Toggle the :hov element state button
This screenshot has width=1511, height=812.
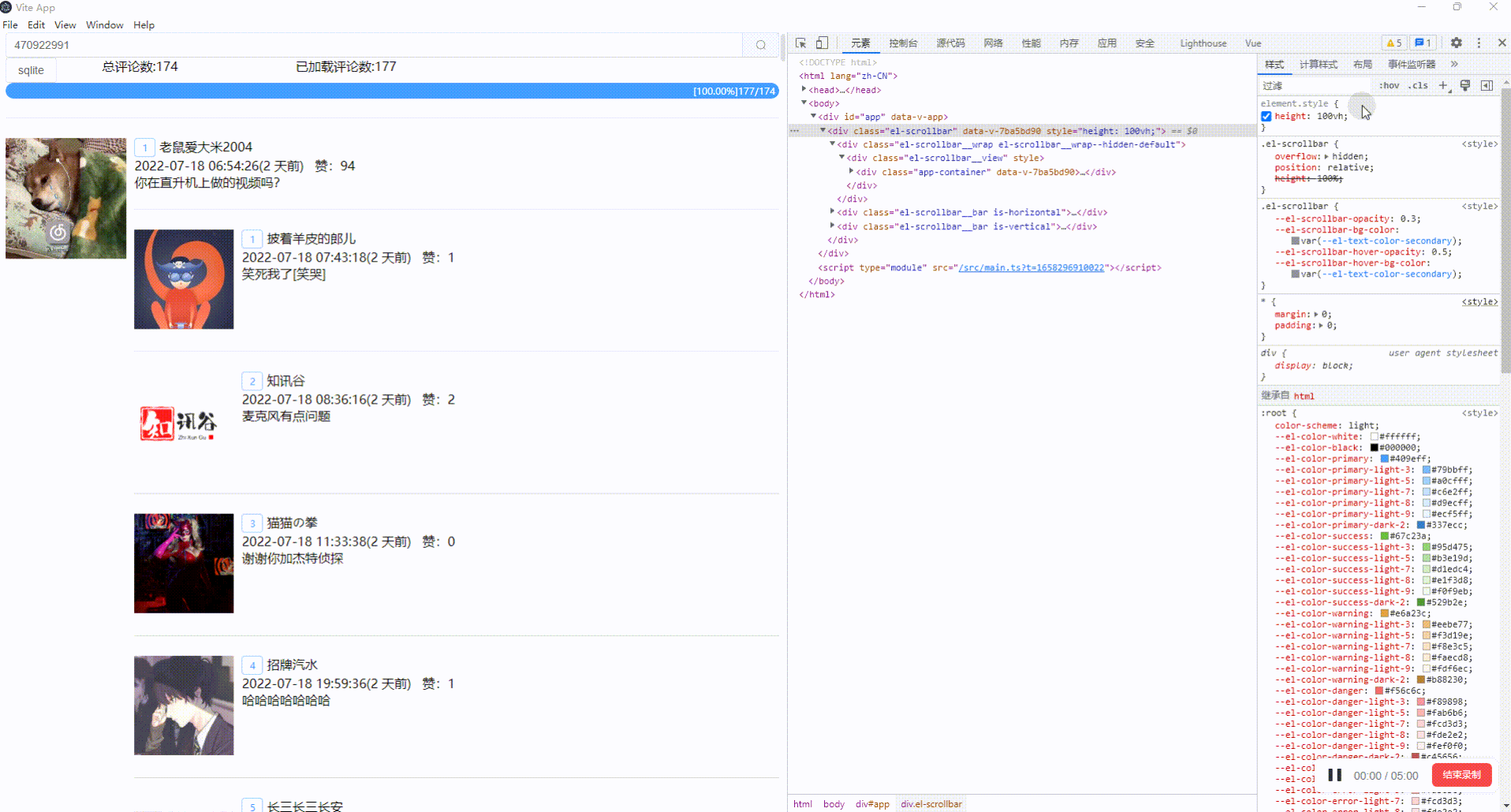(1389, 85)
